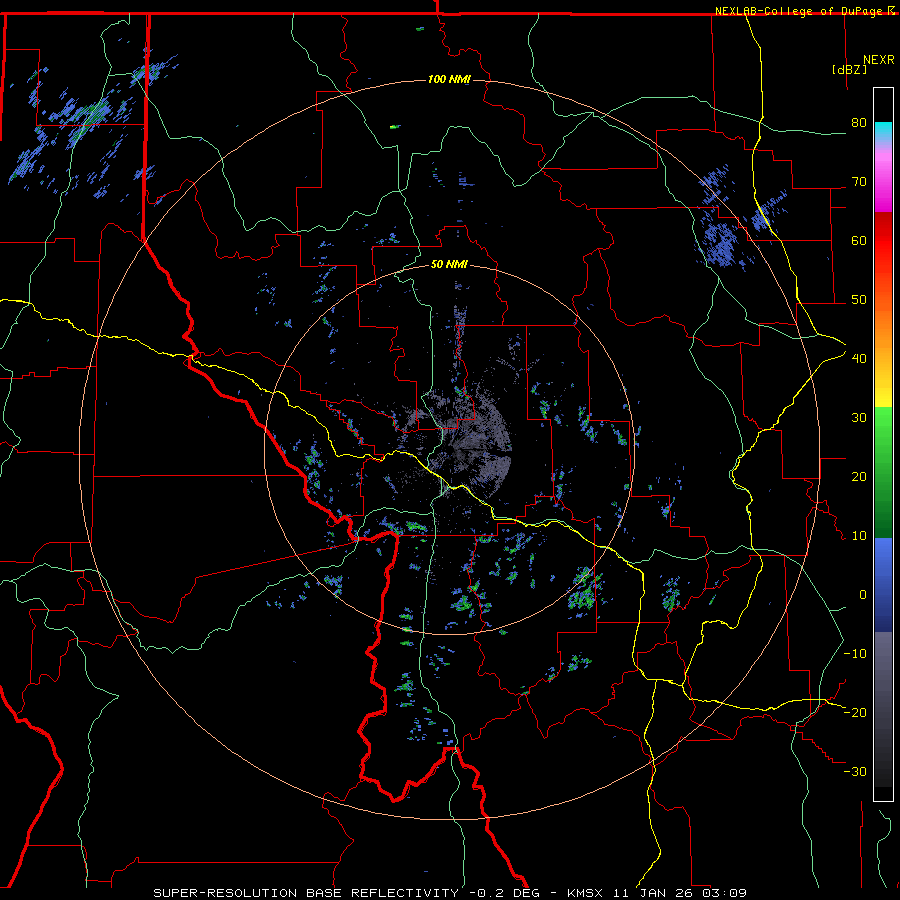This screenshot has height=900, width=900.
Task: Select the -10 value on dBZ scale
Action: (855, 654)
